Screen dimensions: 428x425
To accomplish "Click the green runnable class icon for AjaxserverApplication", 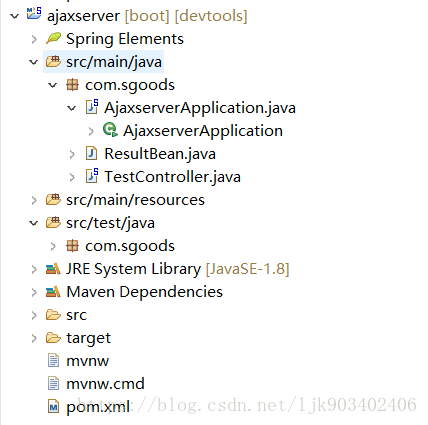I will point(110,130).
